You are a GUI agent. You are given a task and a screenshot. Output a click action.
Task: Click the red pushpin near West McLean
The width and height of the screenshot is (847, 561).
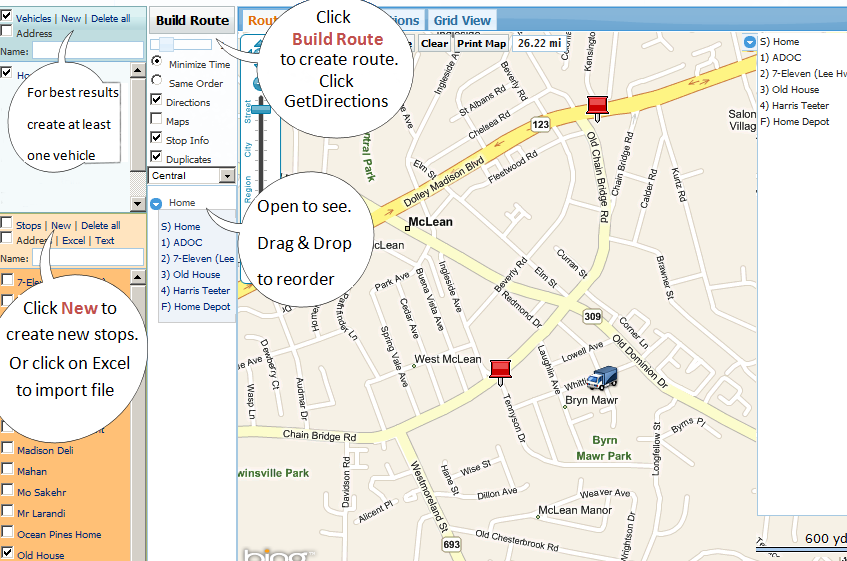(x=500, y=373)
